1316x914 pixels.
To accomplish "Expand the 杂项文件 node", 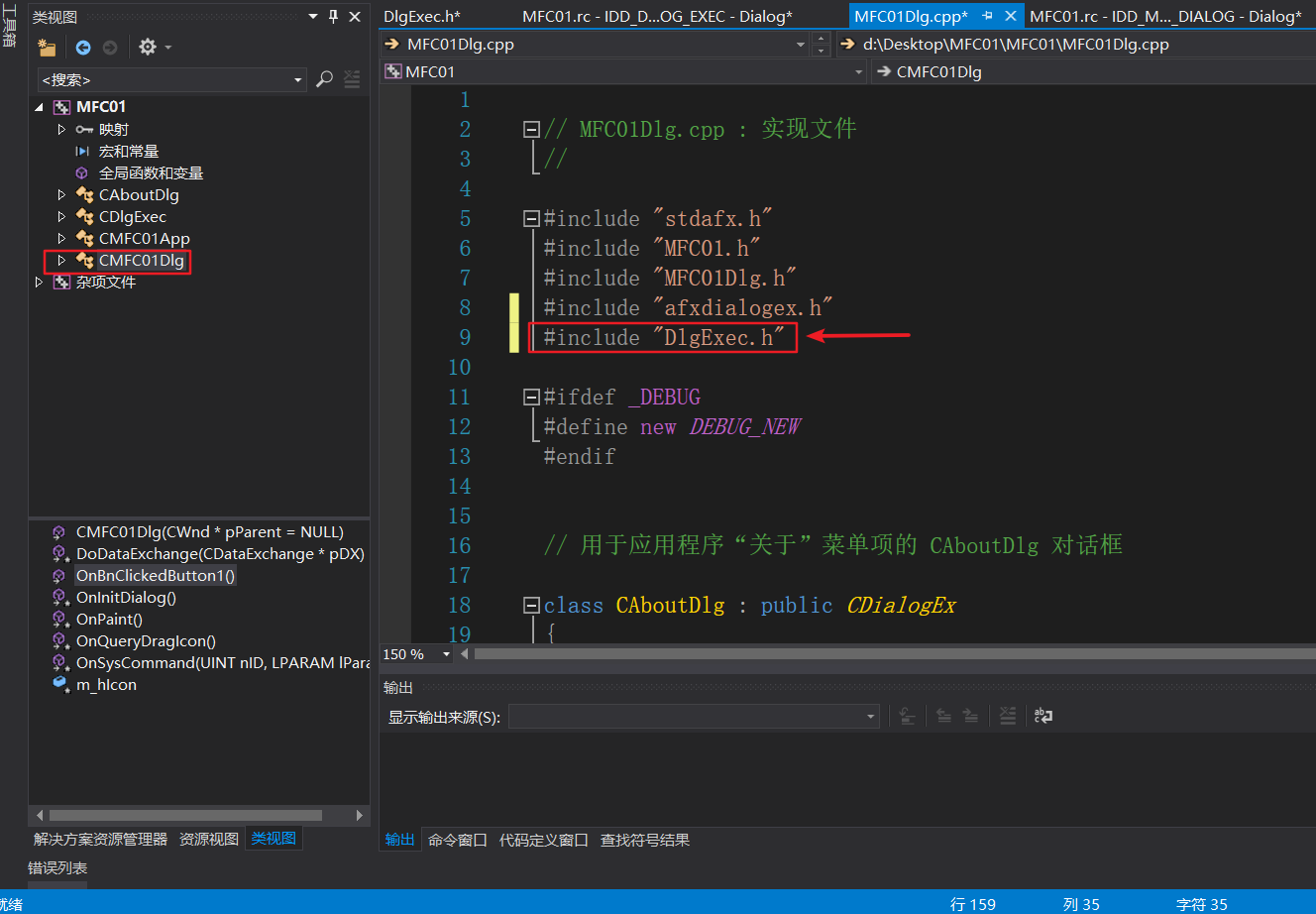I will 40,282.
